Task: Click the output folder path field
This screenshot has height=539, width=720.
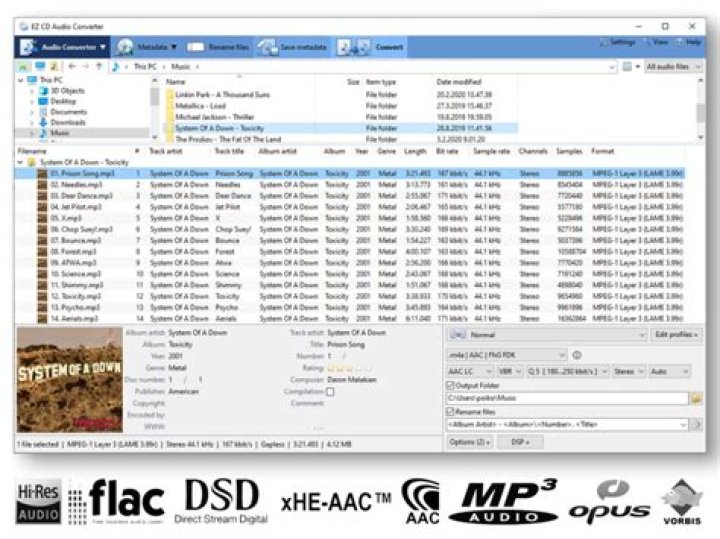Action: [568, 398]
